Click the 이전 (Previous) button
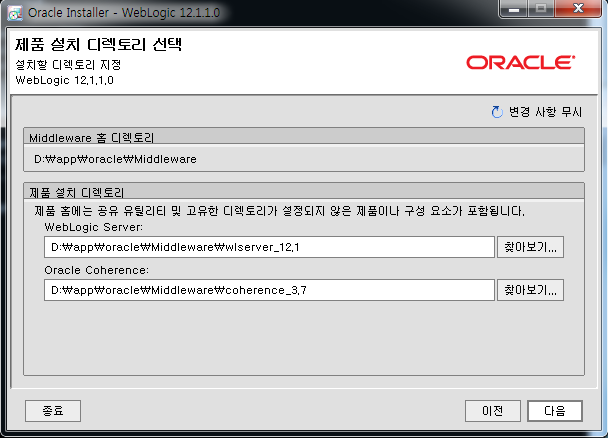This screenshot has width=608, height=438. [x=492, y=411]
